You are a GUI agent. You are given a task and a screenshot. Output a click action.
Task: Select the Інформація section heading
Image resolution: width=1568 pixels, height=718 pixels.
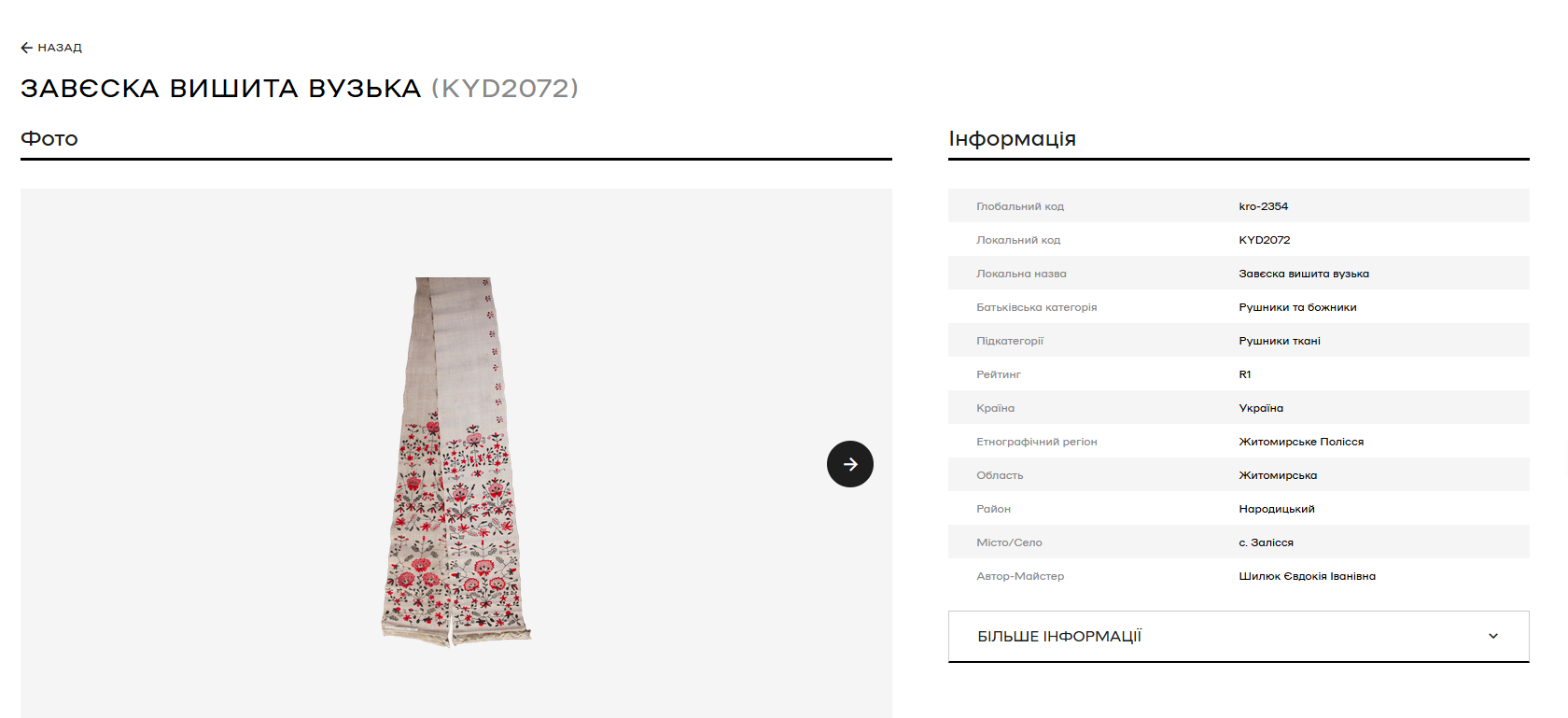click(x=1013, y=139)
